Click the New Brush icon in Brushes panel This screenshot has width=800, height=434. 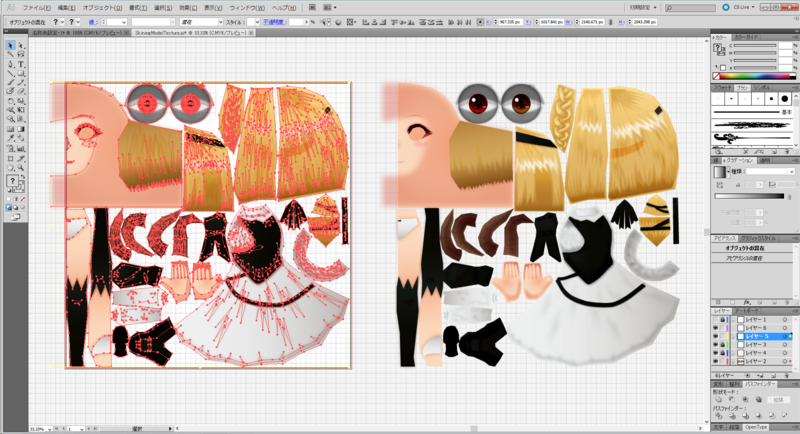(x=775, y=152)
